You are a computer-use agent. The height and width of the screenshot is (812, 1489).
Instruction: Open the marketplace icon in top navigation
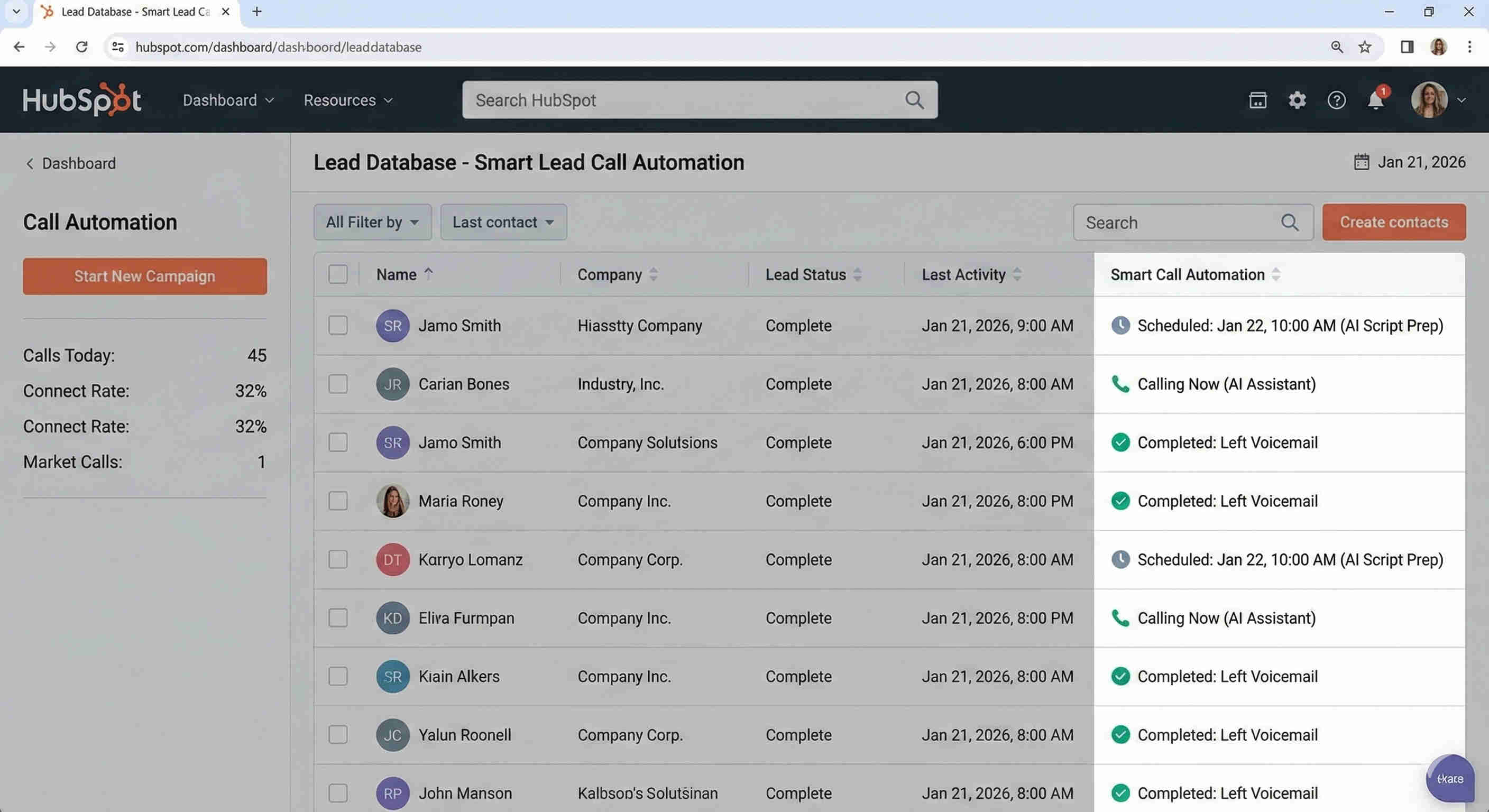point(1258,100)
